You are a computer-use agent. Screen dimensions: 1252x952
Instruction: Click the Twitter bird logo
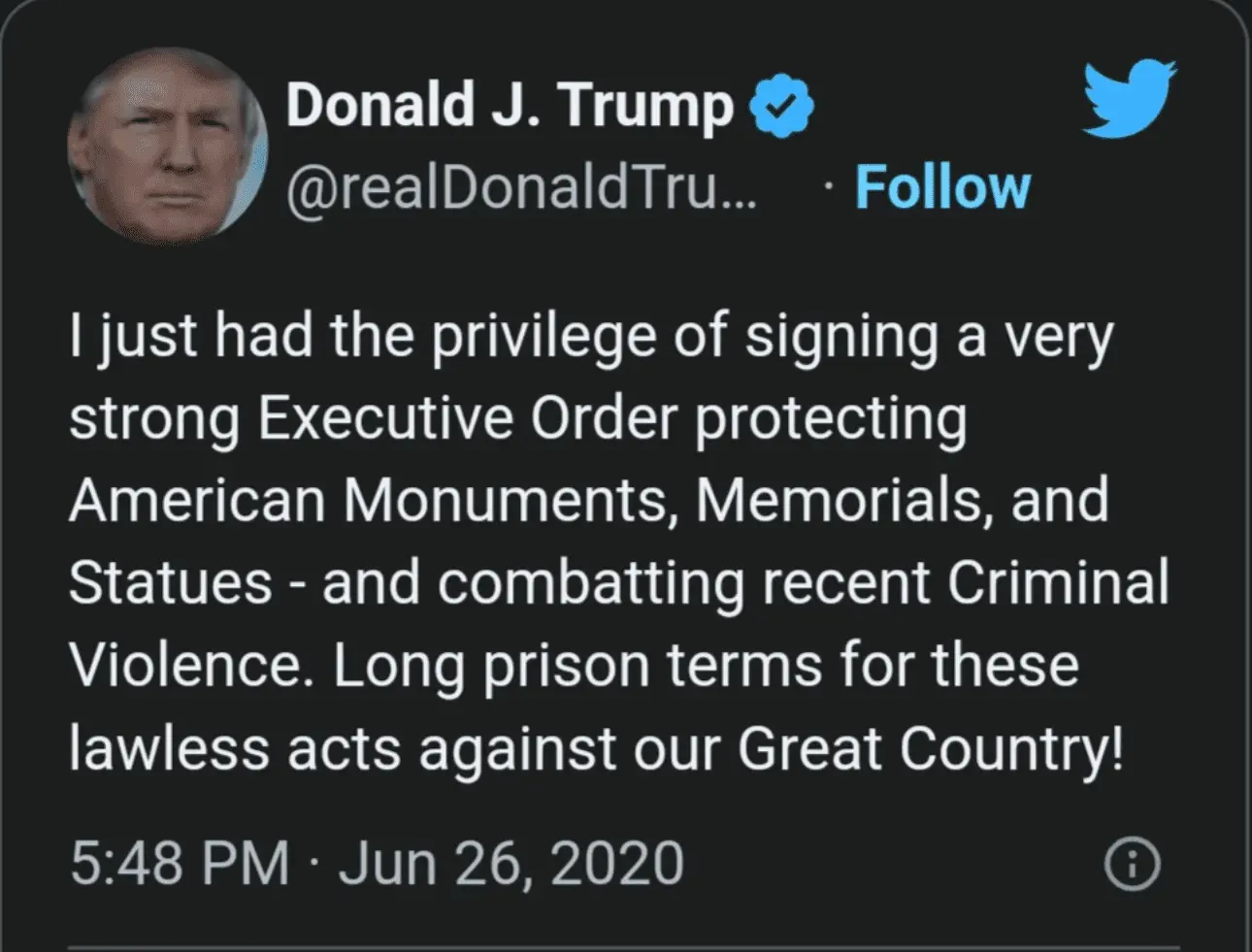1129,98
